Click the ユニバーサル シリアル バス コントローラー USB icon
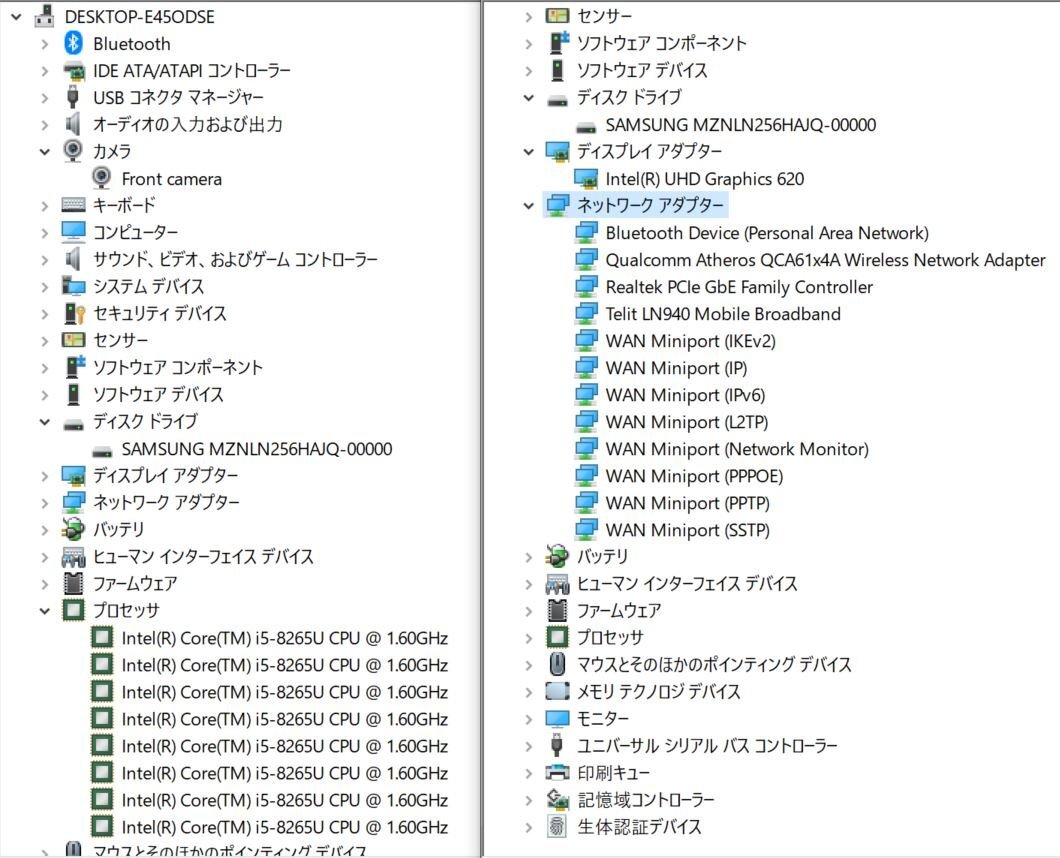The height and width of the screenshot is (858, 1060). (557, 745)
